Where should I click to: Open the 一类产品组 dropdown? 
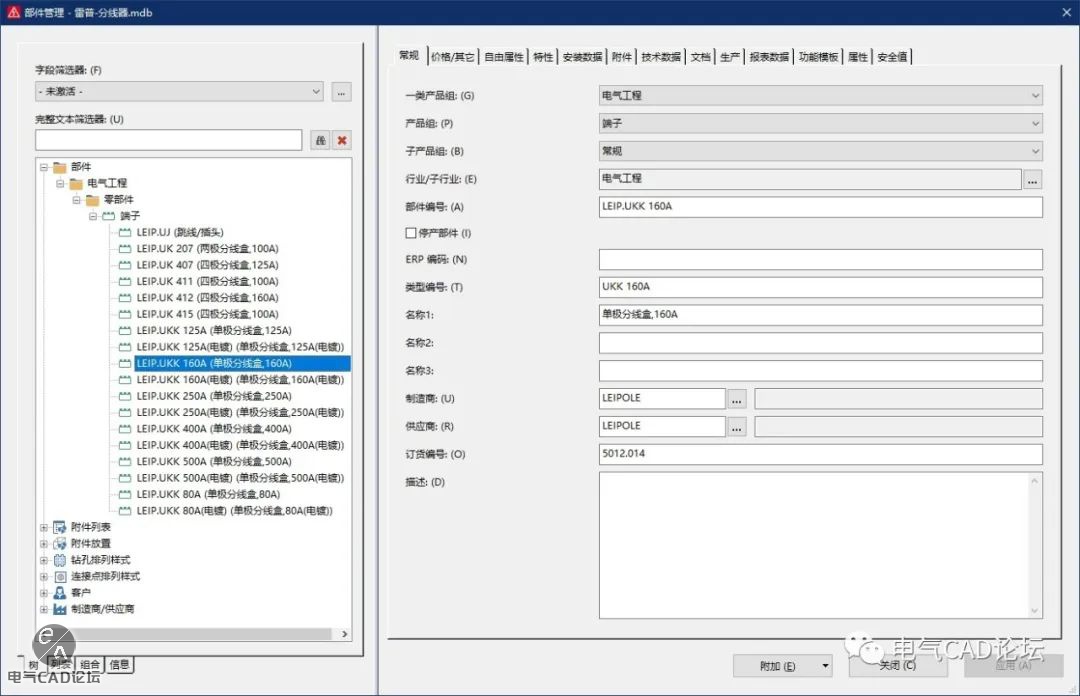[820, 96]
